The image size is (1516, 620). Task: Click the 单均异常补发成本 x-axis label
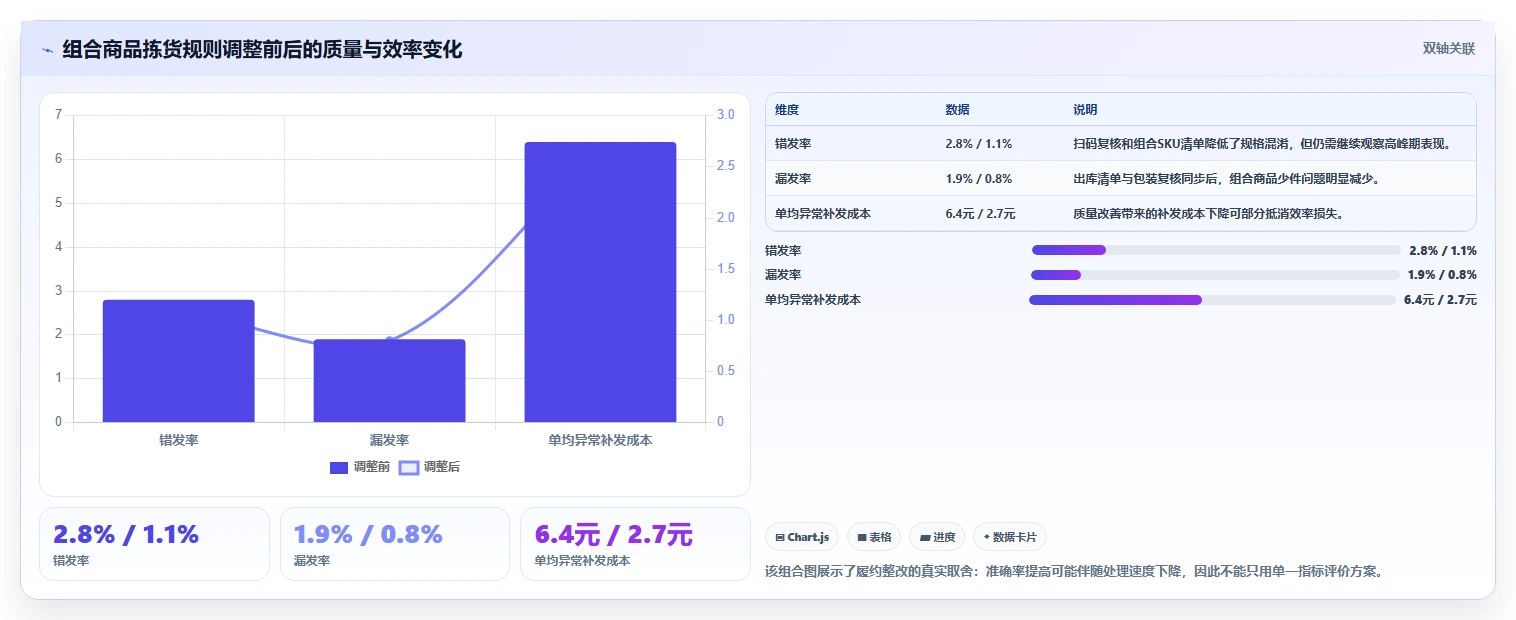click(x=601, y=440)
